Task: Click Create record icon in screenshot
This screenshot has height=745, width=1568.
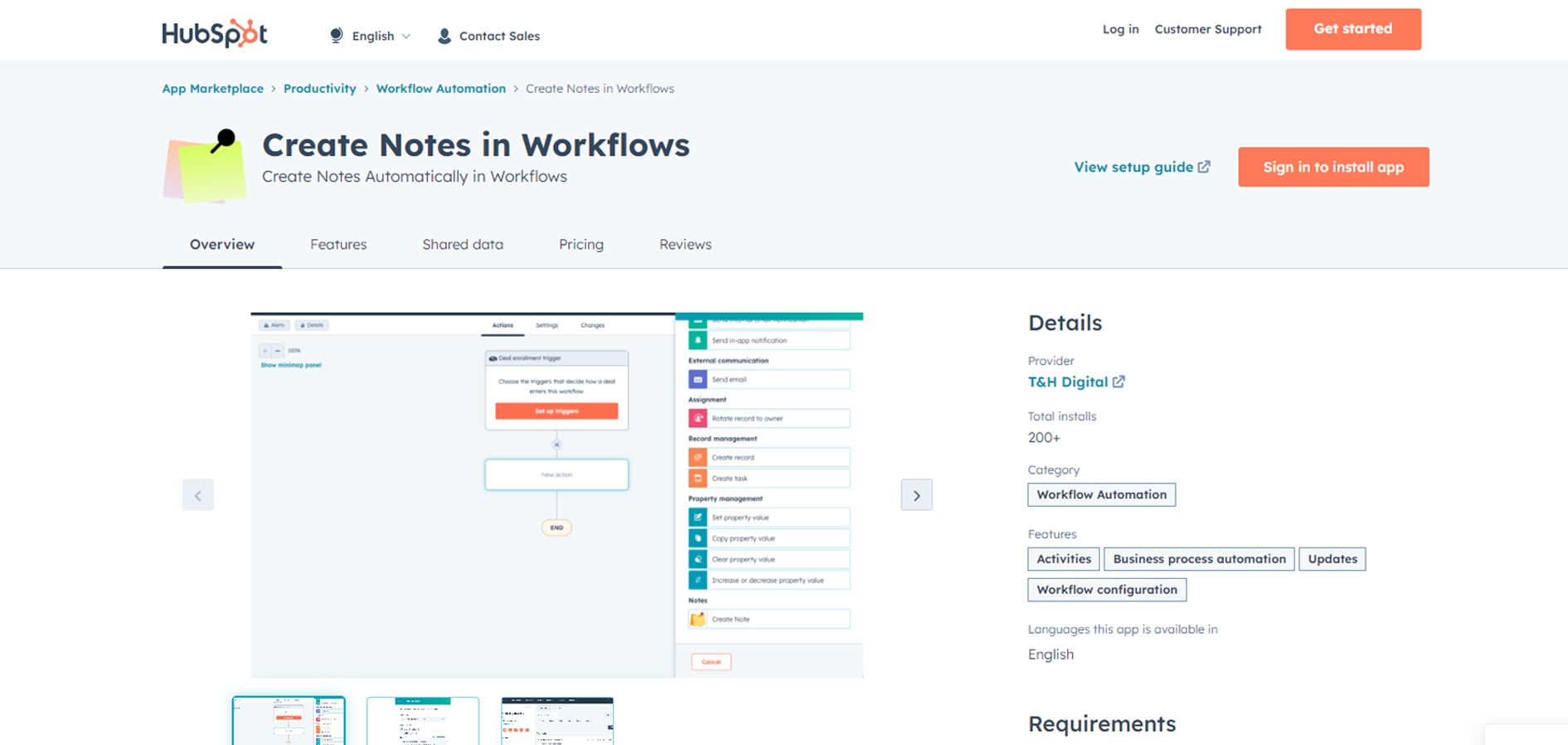Action: (698, 457)
